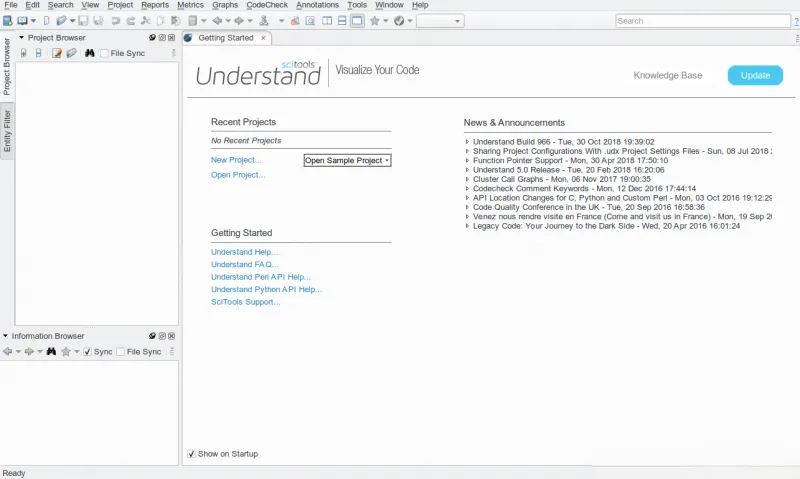Click the New Project toolbar icon
This screenshot has height=479, width=800.
[8, 21]
